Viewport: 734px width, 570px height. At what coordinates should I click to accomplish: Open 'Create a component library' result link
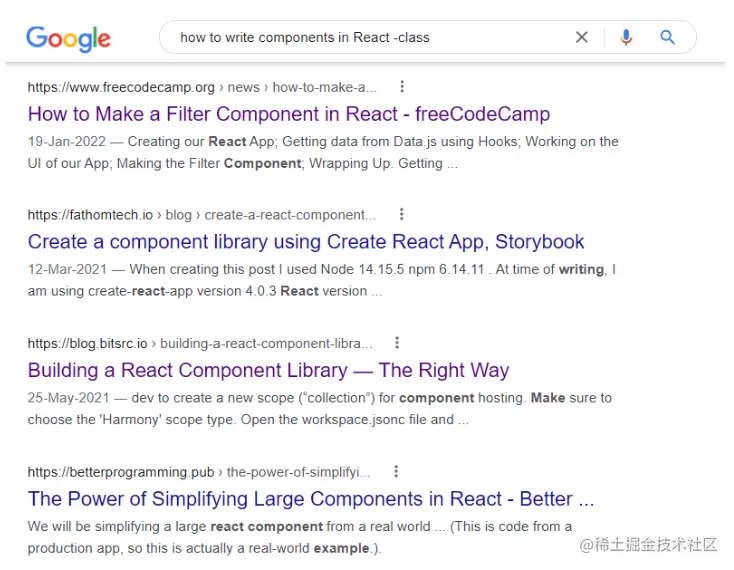click(306, 242)
